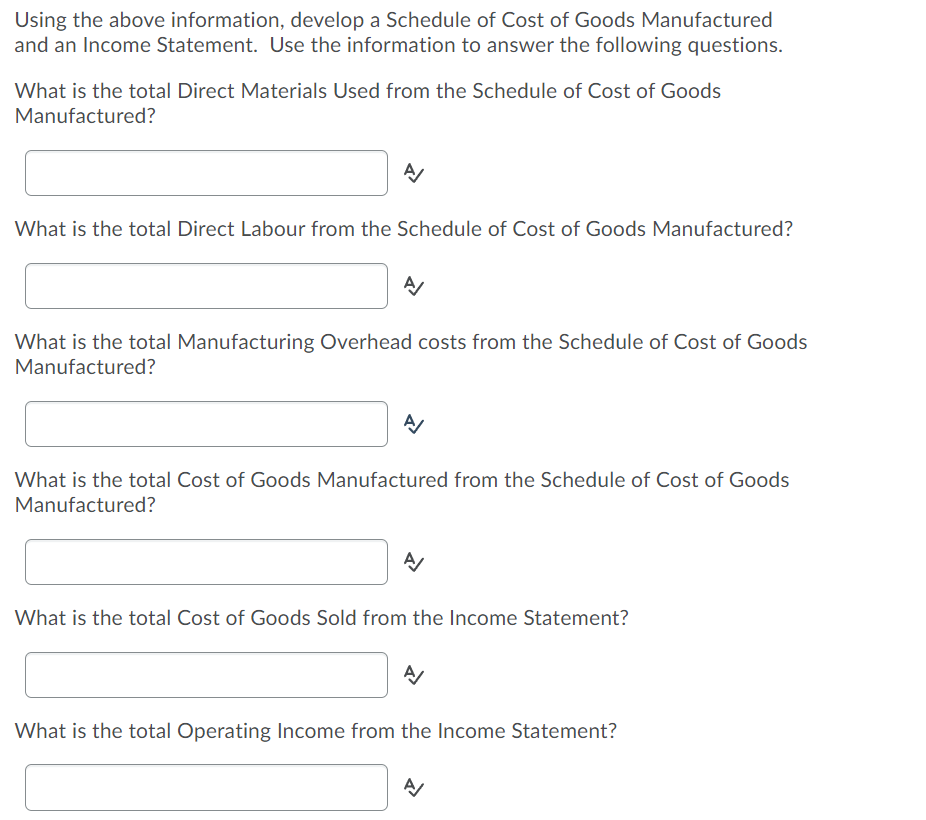926x820 pixels.
Task: Click the spellcheck icon beside Direct Labour answer
Action: coord(413,286)
